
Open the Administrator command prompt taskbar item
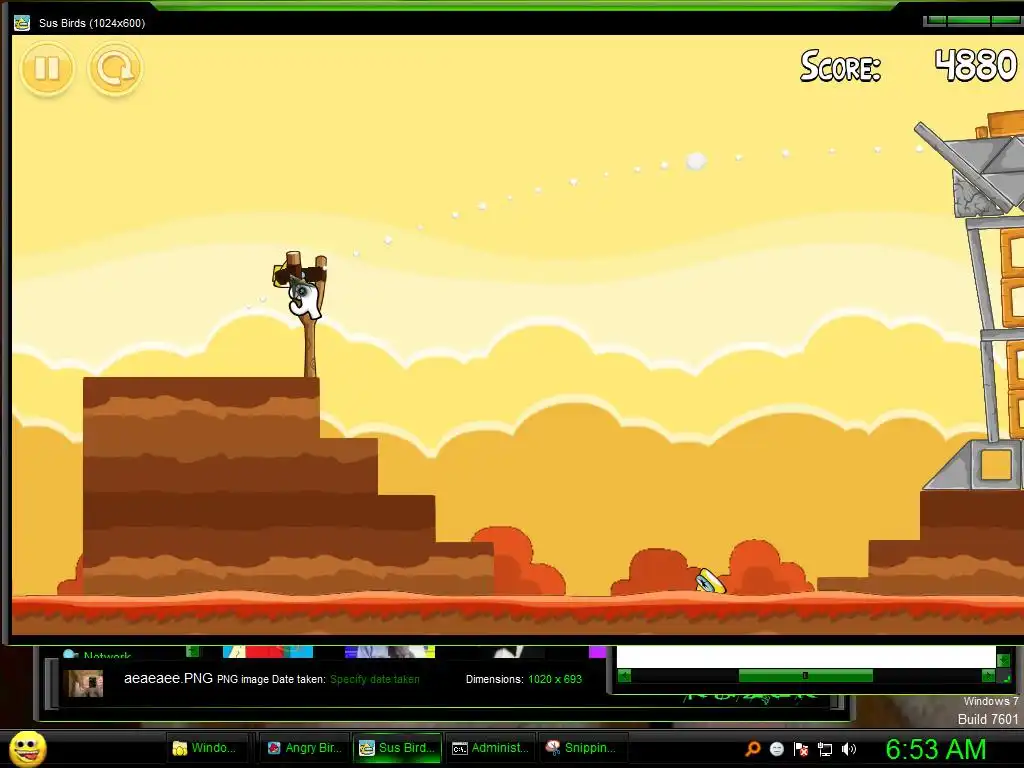coord(490,748)
